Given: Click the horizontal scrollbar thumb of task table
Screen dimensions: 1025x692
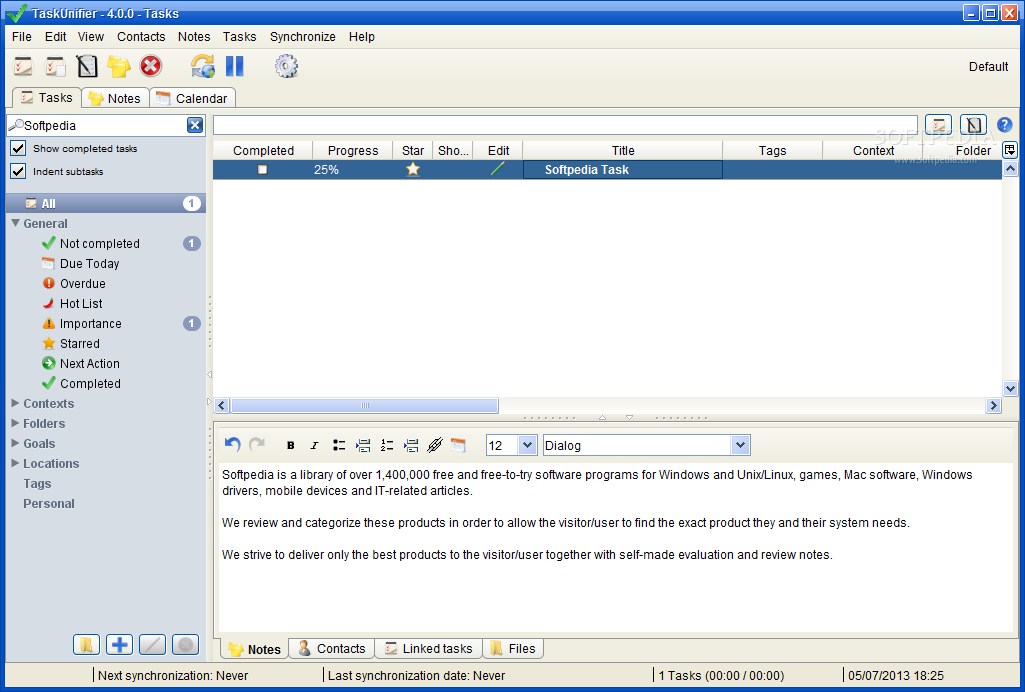Looking at the screenshot, I should coord(365,406).
